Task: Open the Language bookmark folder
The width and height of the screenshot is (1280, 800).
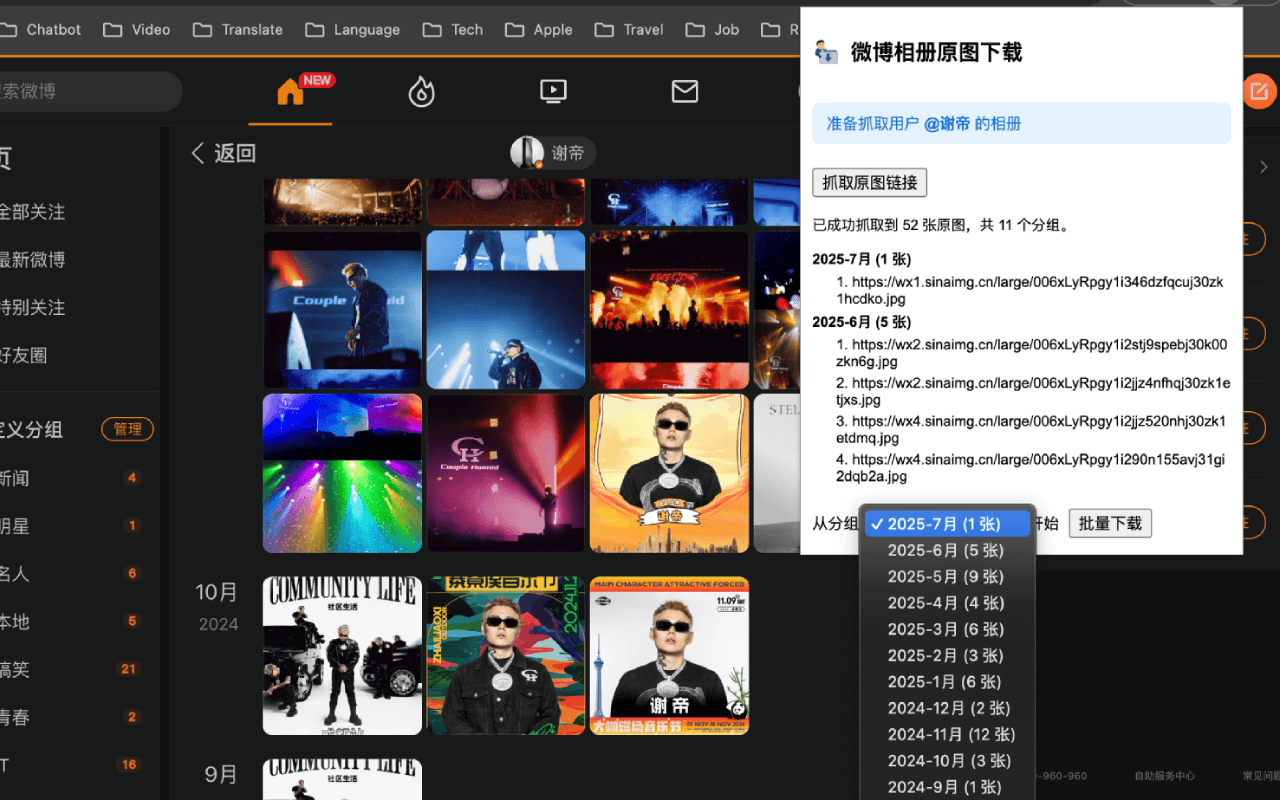Action: click(x=353, y=30)
